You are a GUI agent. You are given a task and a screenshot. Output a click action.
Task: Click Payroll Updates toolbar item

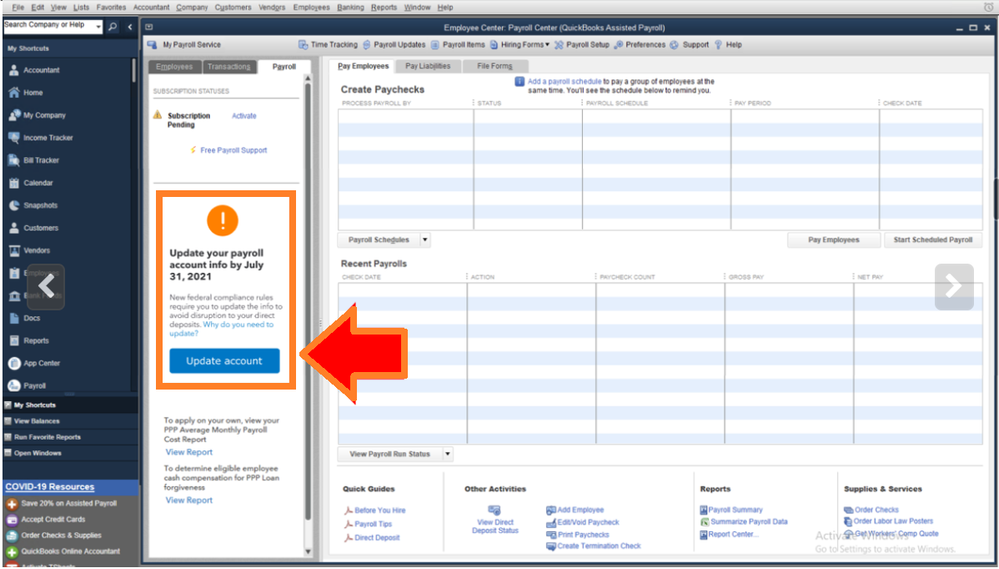[394, 45]
